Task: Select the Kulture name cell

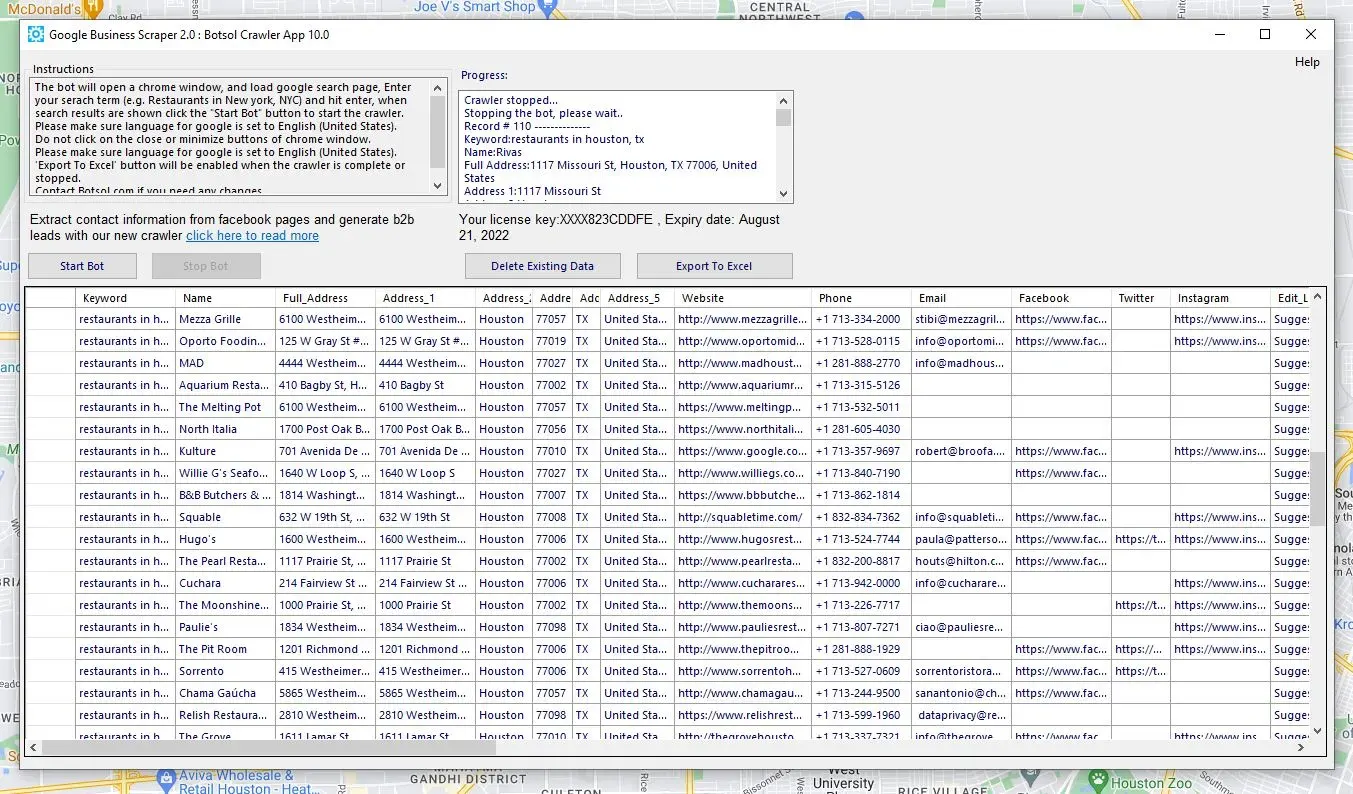Action: click(x=226, y=451)
